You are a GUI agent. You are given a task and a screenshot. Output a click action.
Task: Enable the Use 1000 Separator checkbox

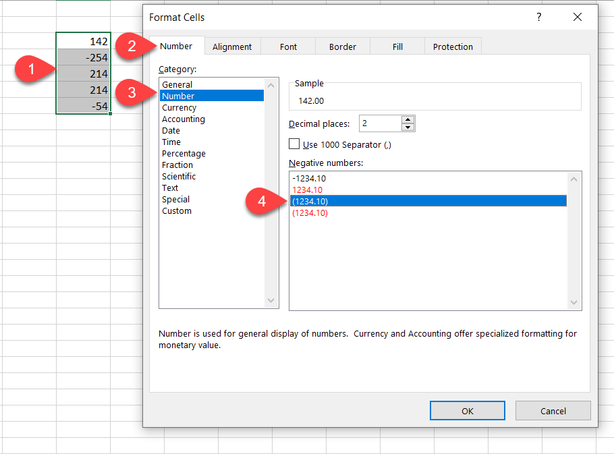(x=294, y=144)
